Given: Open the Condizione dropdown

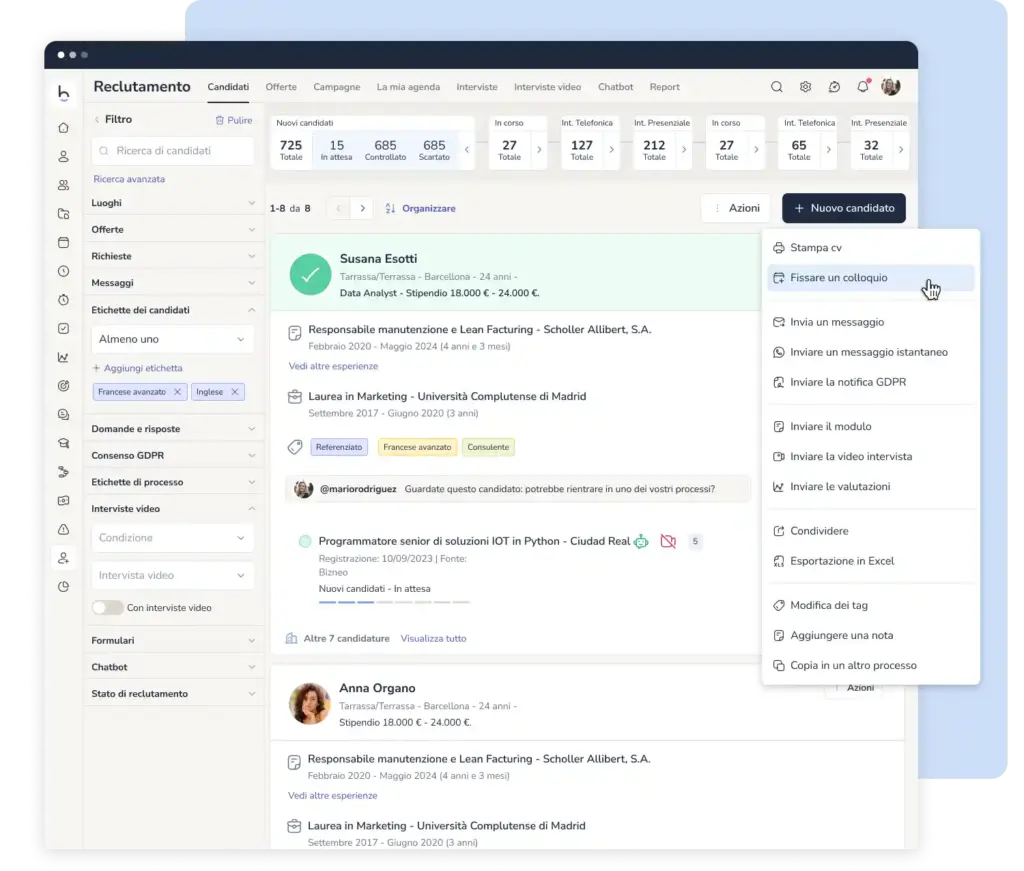Looking at the screenshot, I should point(172,538).
